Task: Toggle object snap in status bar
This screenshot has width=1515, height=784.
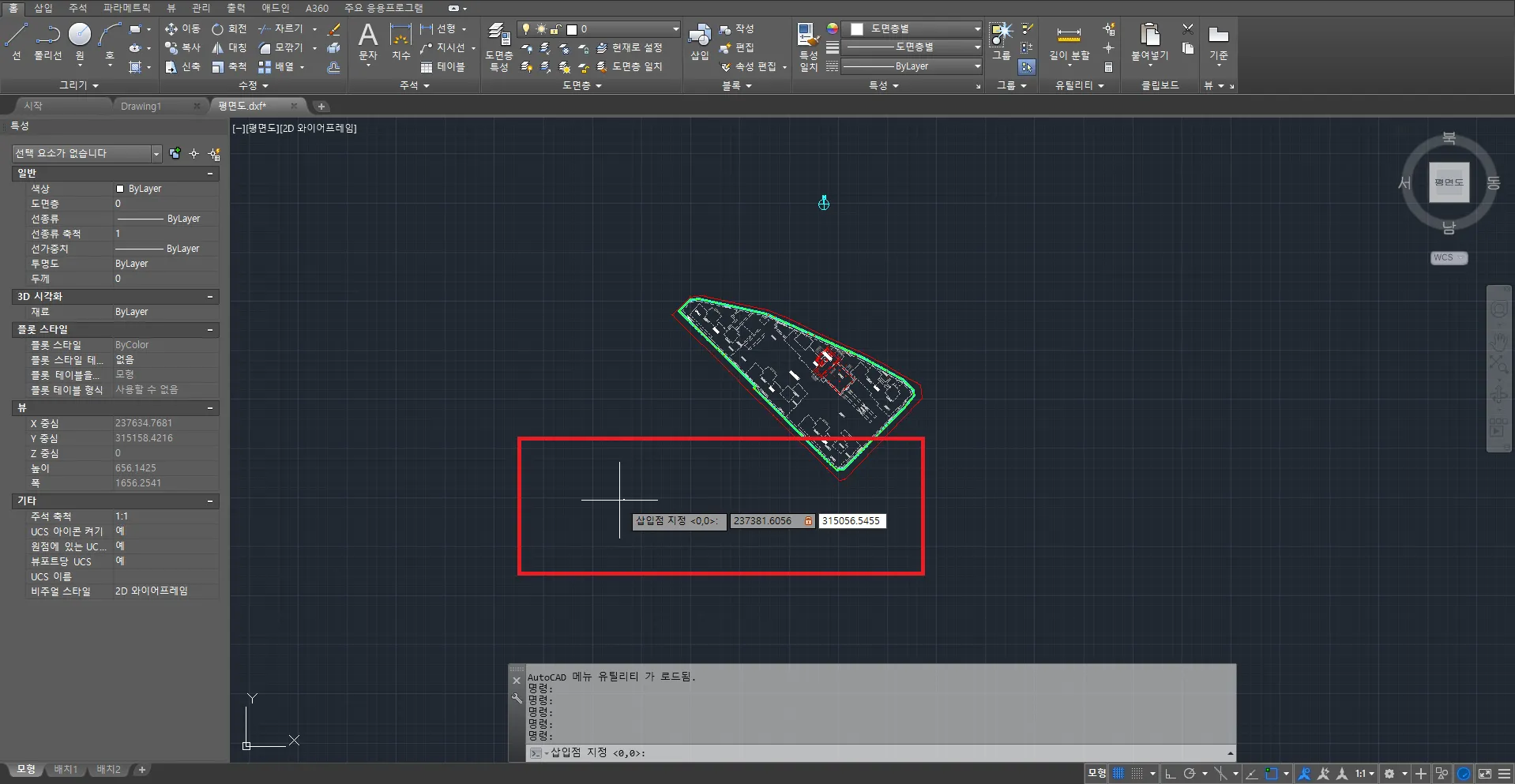Action: click(1271, 774)
